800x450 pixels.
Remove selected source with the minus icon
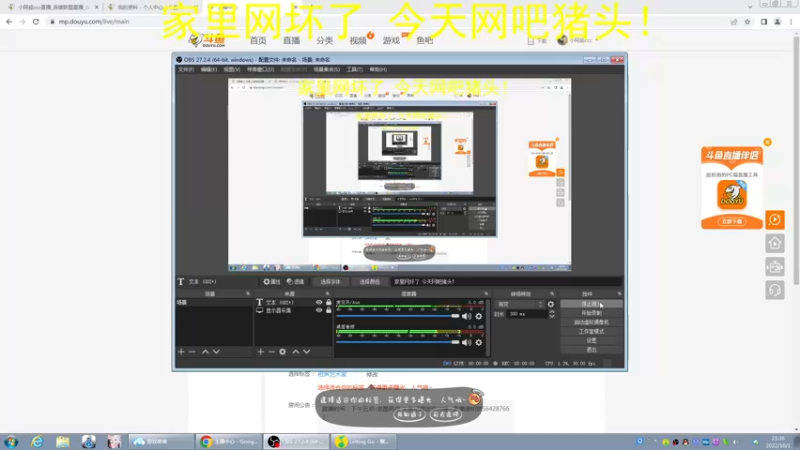pyautogui.click(x=271, y=352)
